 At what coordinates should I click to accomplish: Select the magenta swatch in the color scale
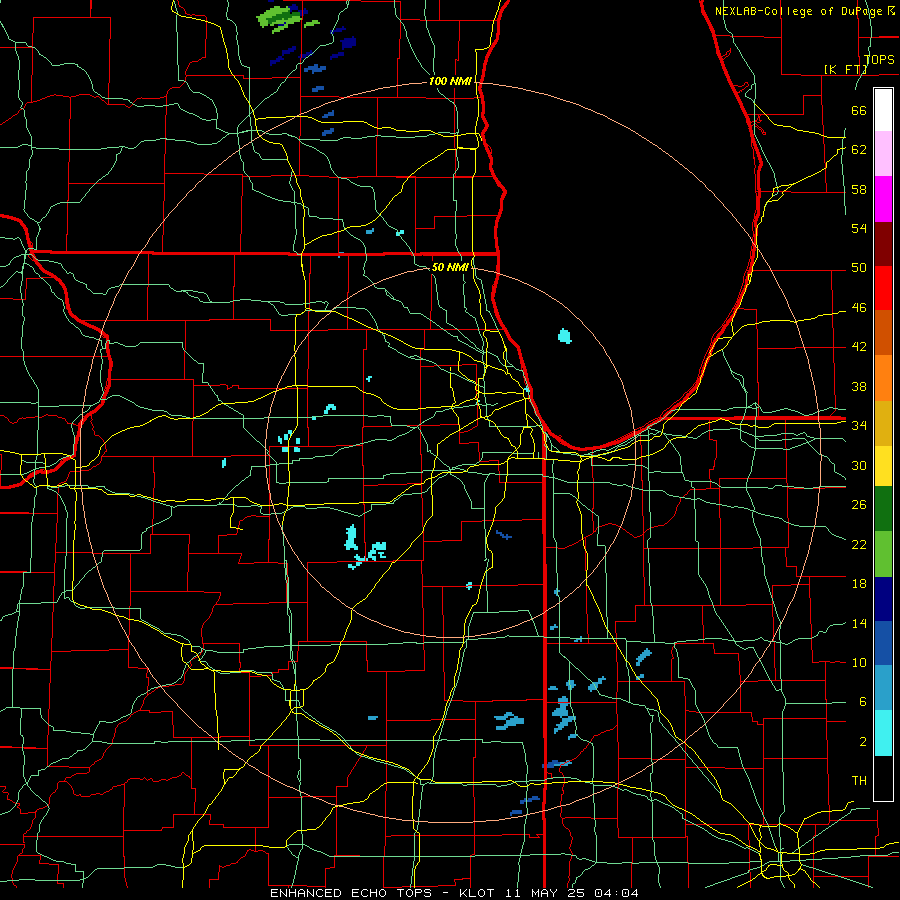(x=883, y=199)
